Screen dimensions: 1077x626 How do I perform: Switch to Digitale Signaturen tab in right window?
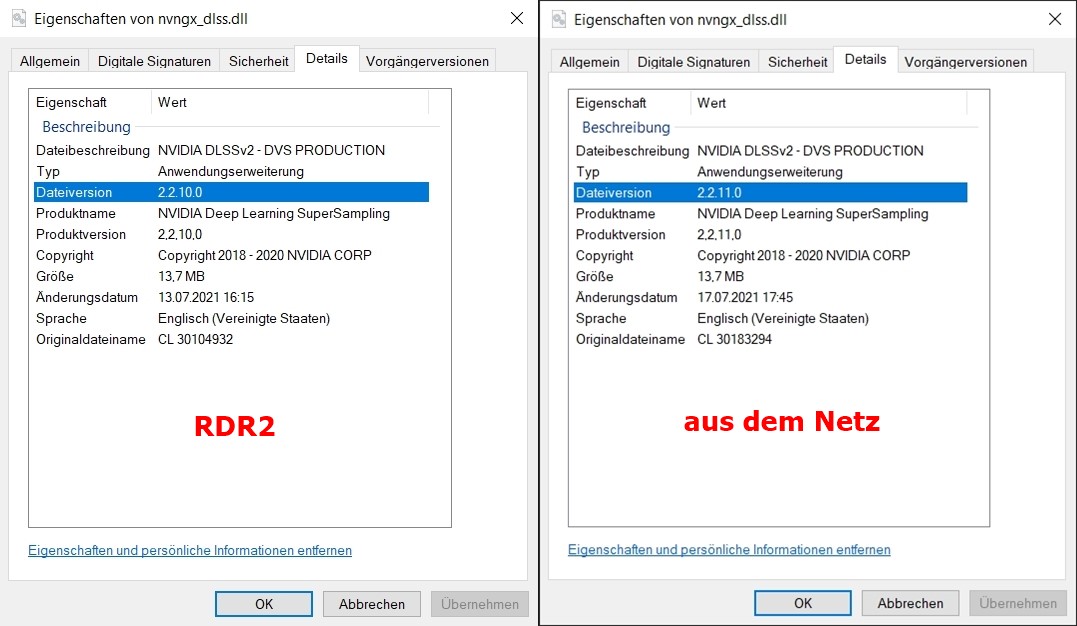[694, 62]
